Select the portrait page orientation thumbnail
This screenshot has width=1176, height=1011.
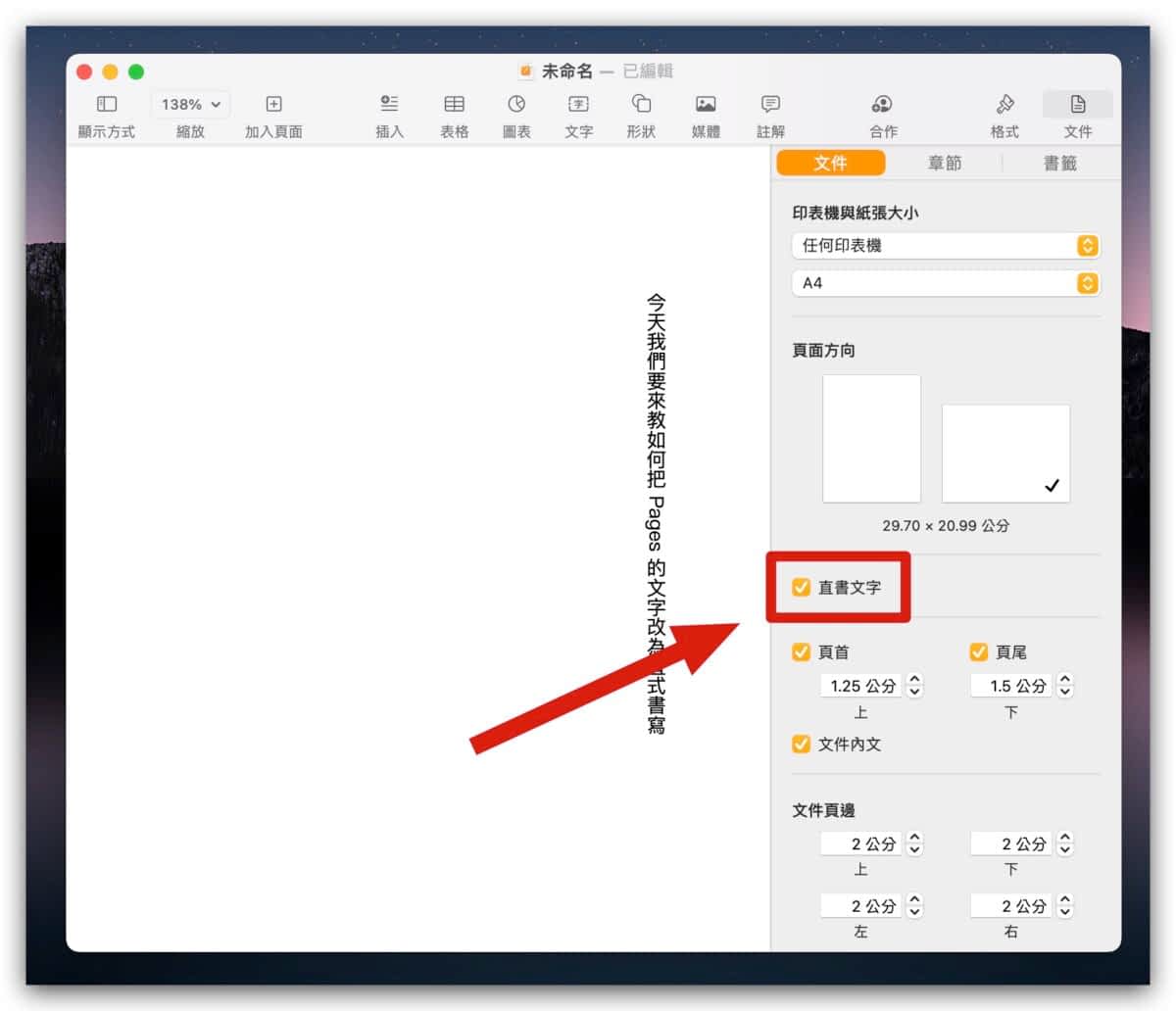click(x=871, y=438)
